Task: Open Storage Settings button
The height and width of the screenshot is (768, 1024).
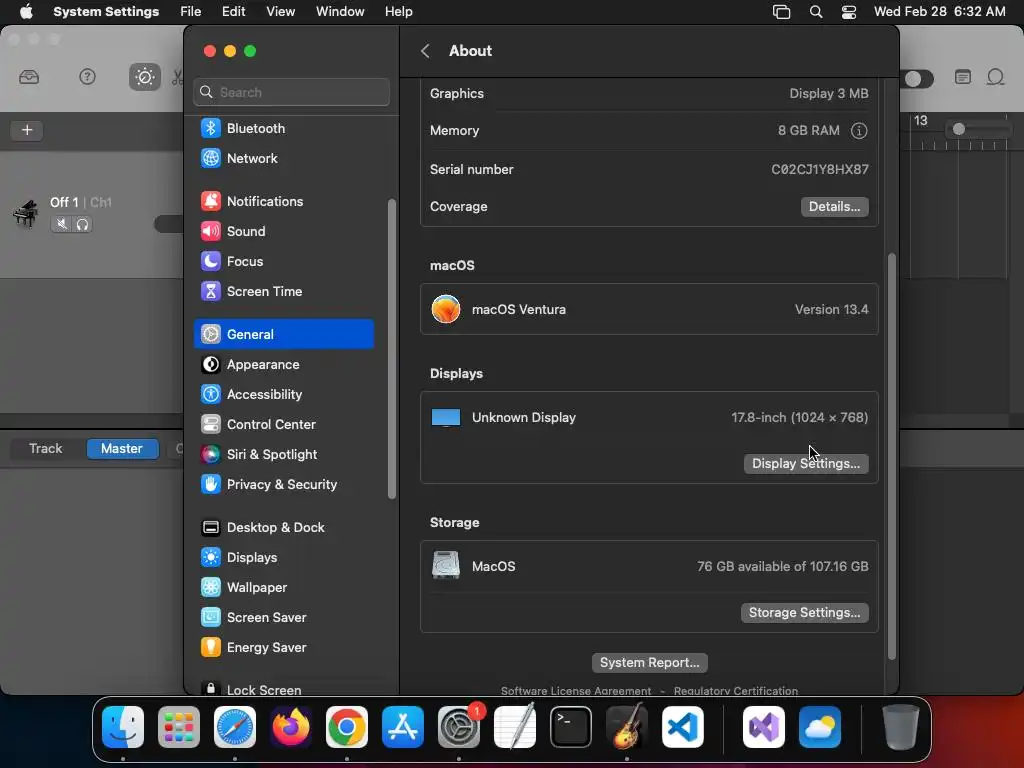Action: (805, 613)
